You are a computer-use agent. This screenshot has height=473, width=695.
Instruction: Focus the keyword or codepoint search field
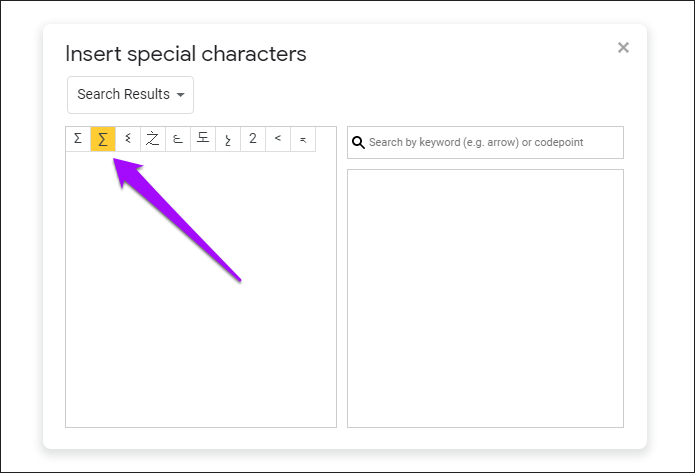[x=485, y=142]
